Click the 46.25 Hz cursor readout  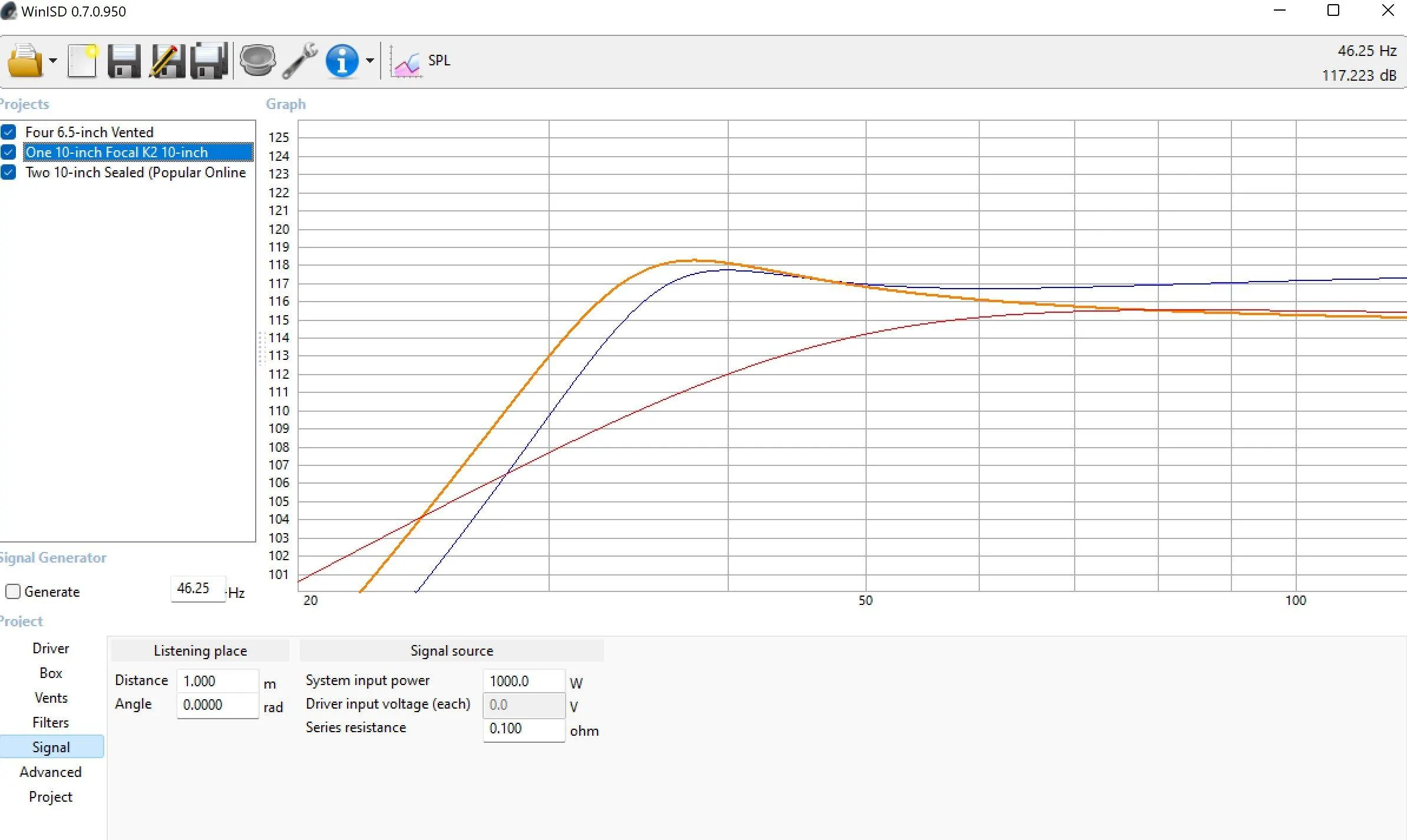1366,51
